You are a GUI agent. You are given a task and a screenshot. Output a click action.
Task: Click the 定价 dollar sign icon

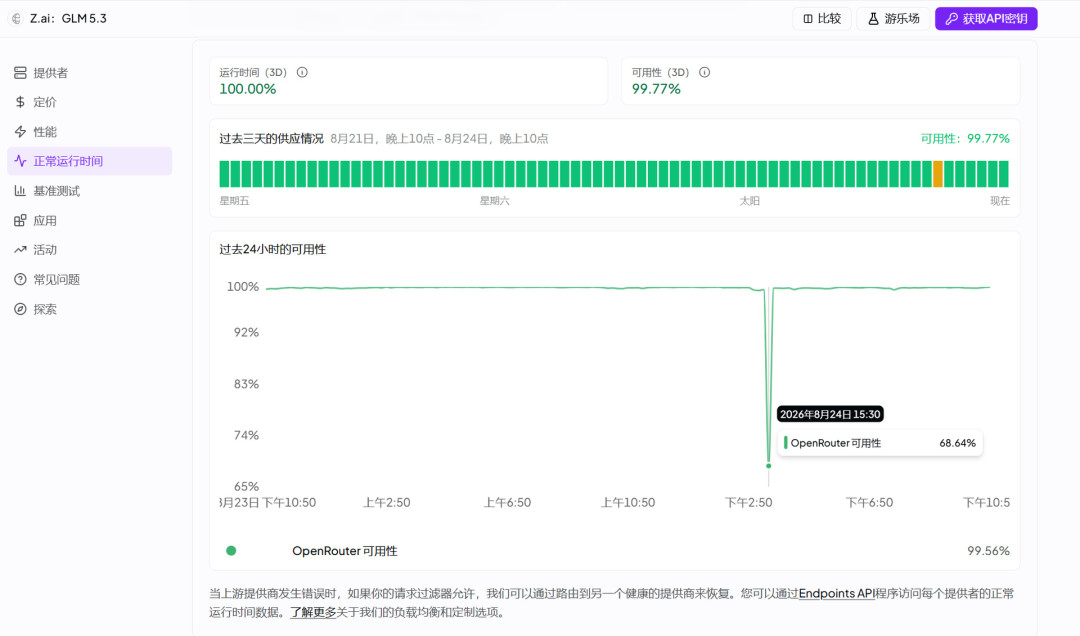[20, 102]
